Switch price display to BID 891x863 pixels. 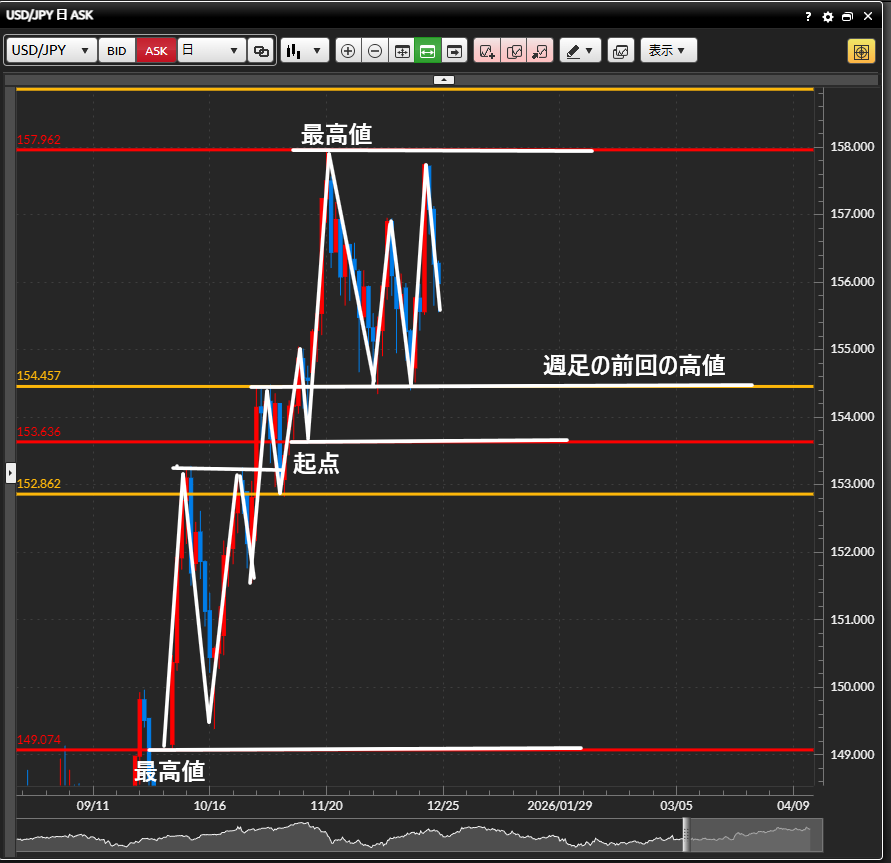coord(117,51)
